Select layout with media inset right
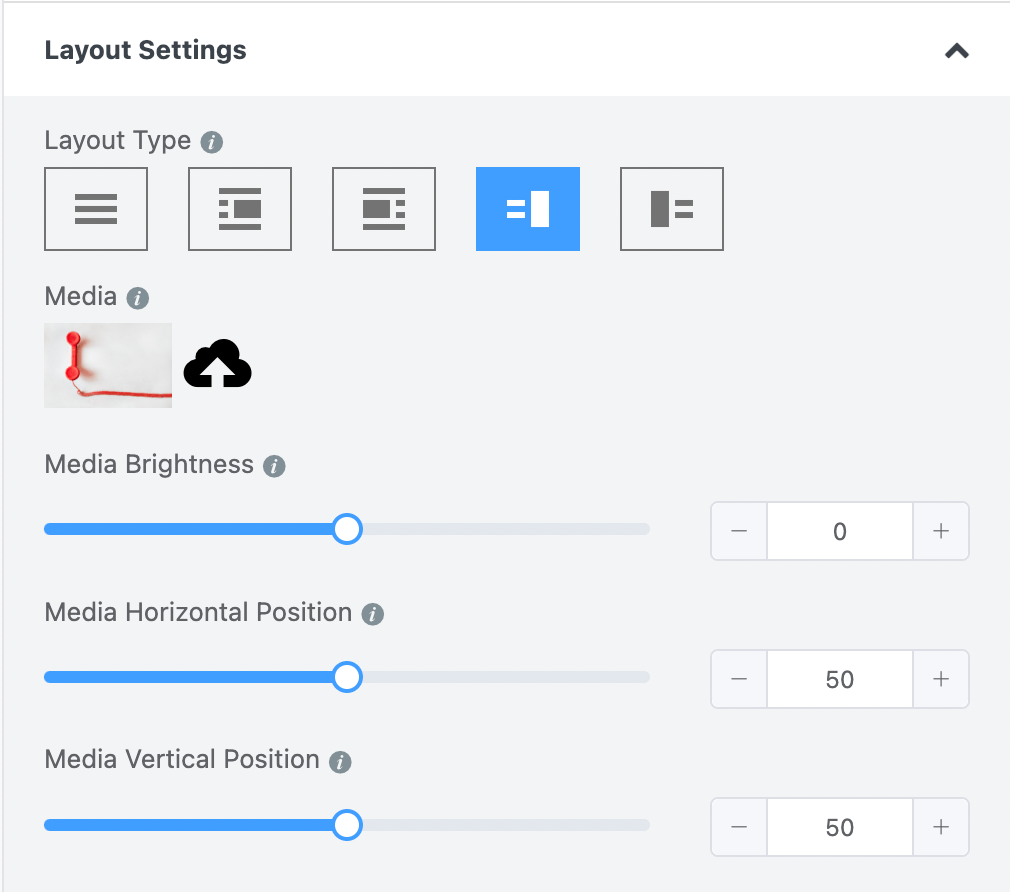 (240, 209)
